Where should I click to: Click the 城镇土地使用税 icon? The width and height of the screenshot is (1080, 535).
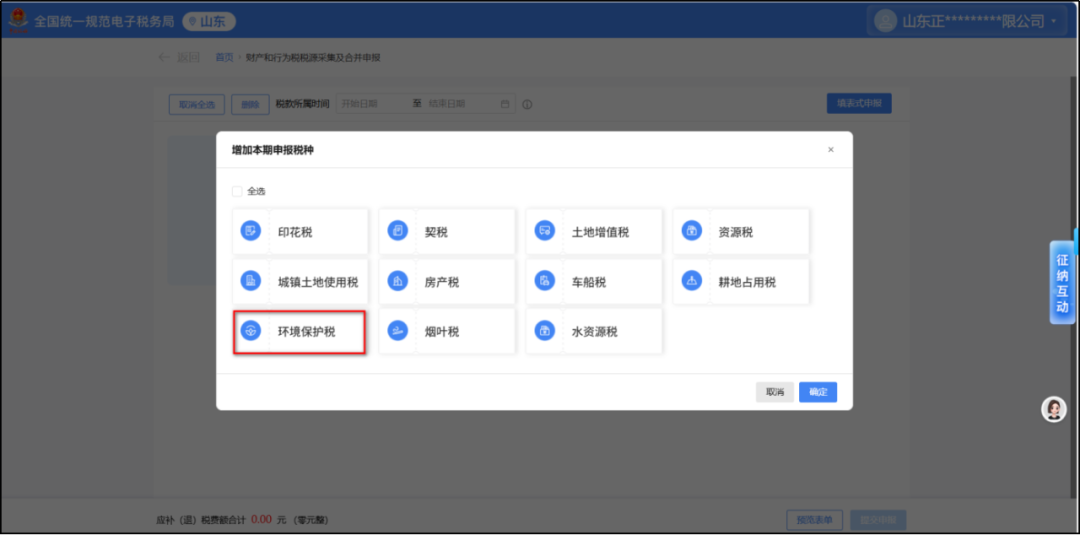(x=250, y=281)
